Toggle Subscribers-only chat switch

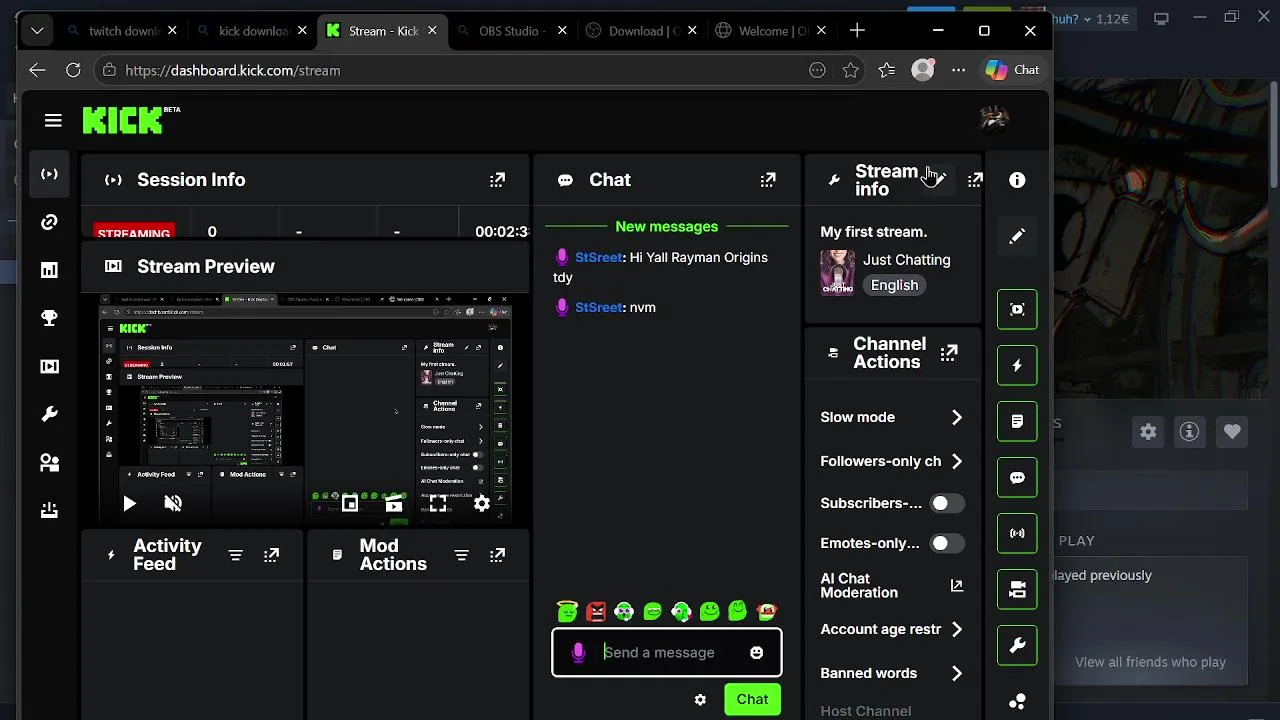coord(947,503)
